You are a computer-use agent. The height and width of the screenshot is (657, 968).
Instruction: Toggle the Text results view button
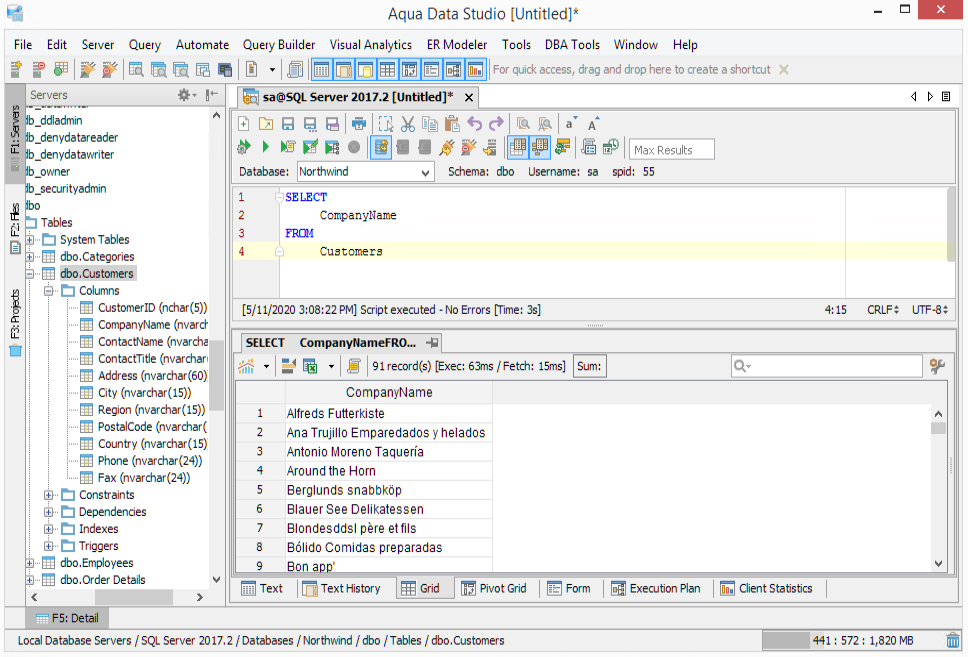tap(262, 589)
